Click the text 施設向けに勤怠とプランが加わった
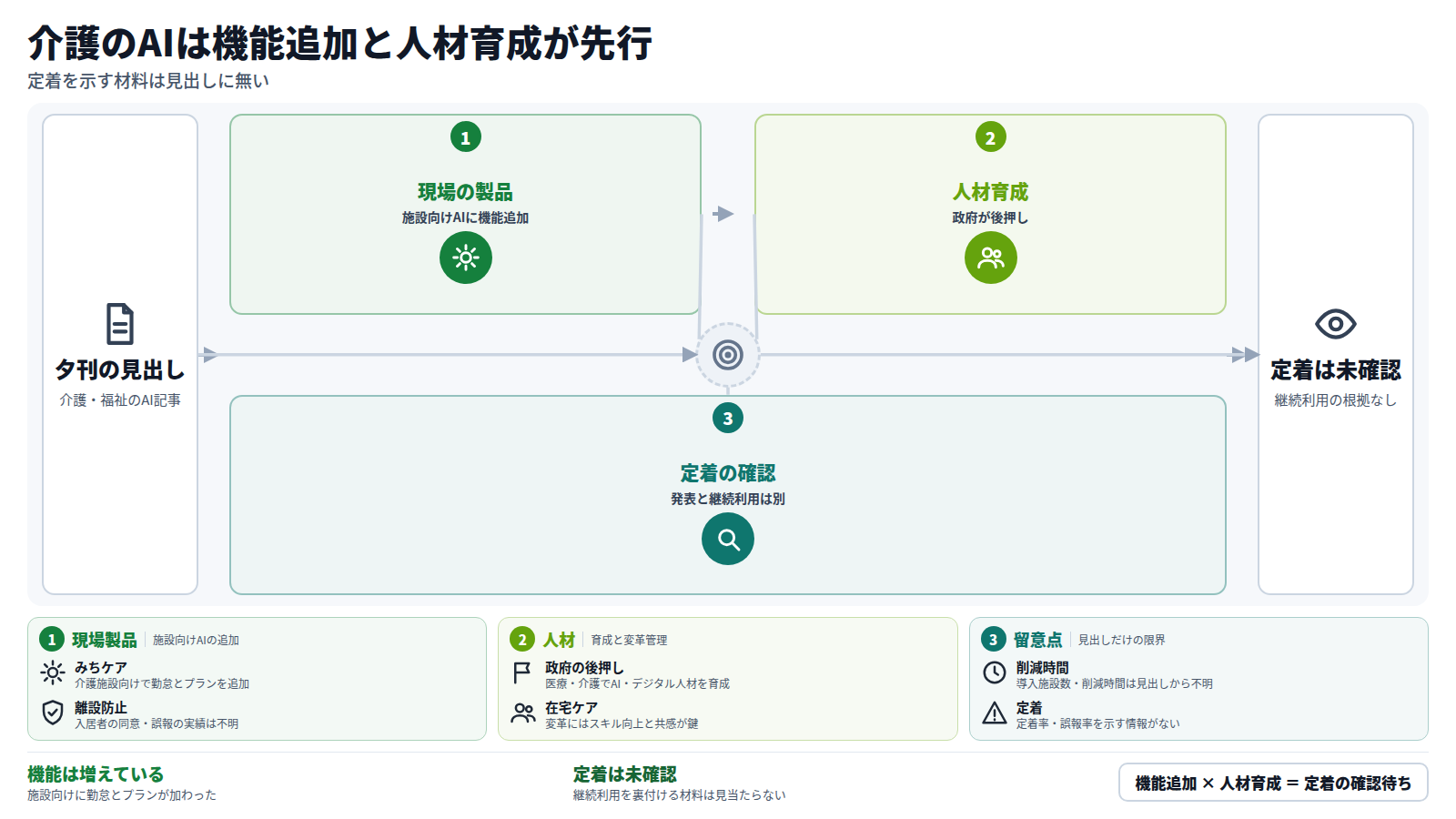This screenshot has height=819, width=1456. (x=122, y=795)
